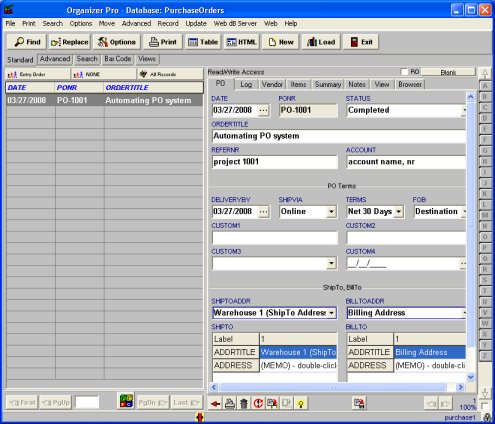Viewport: 495px width, 424px height.
Task: Click the red splitter arrows icon in status bar
Action: click(x=200, y=417)
